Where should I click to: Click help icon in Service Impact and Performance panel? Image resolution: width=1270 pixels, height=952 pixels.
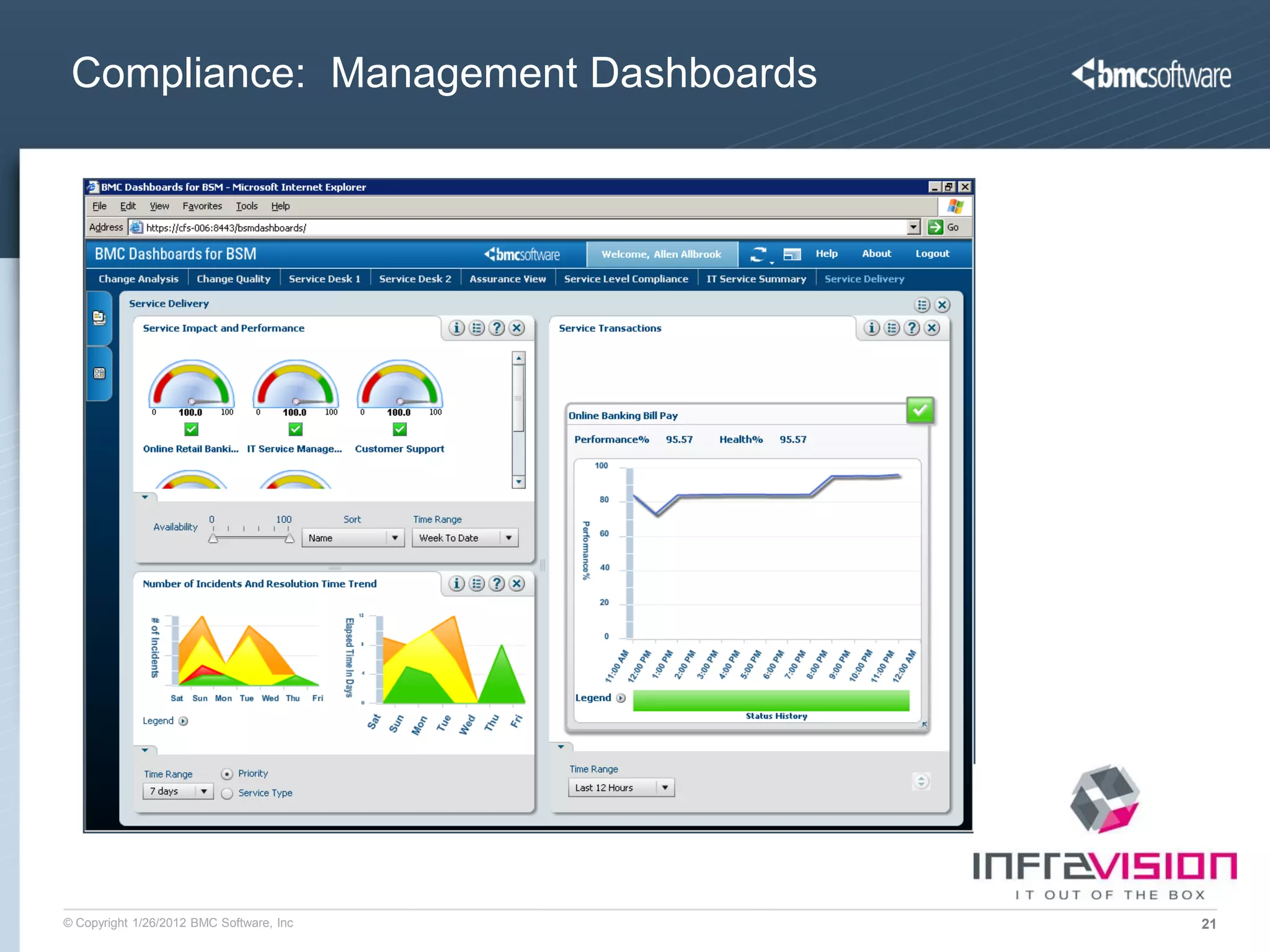pos(497,328)
